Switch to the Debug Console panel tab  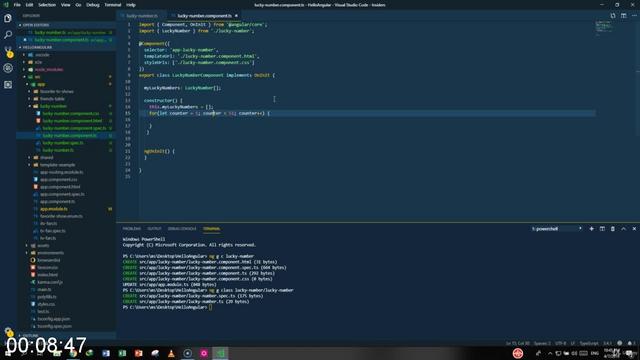point(182,229)
